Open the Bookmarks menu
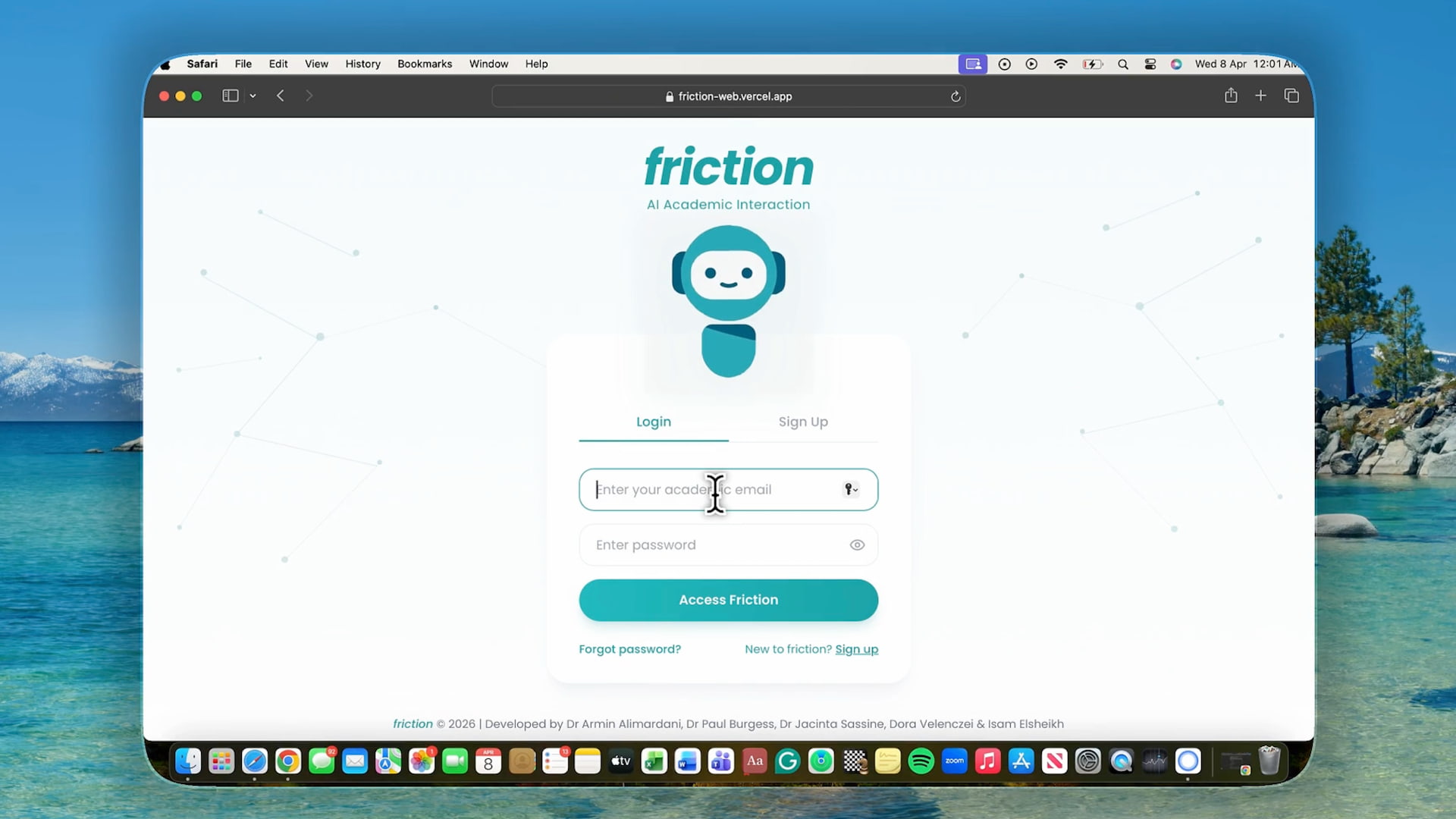The image size is (1456, 819). (x=425, y=64)
